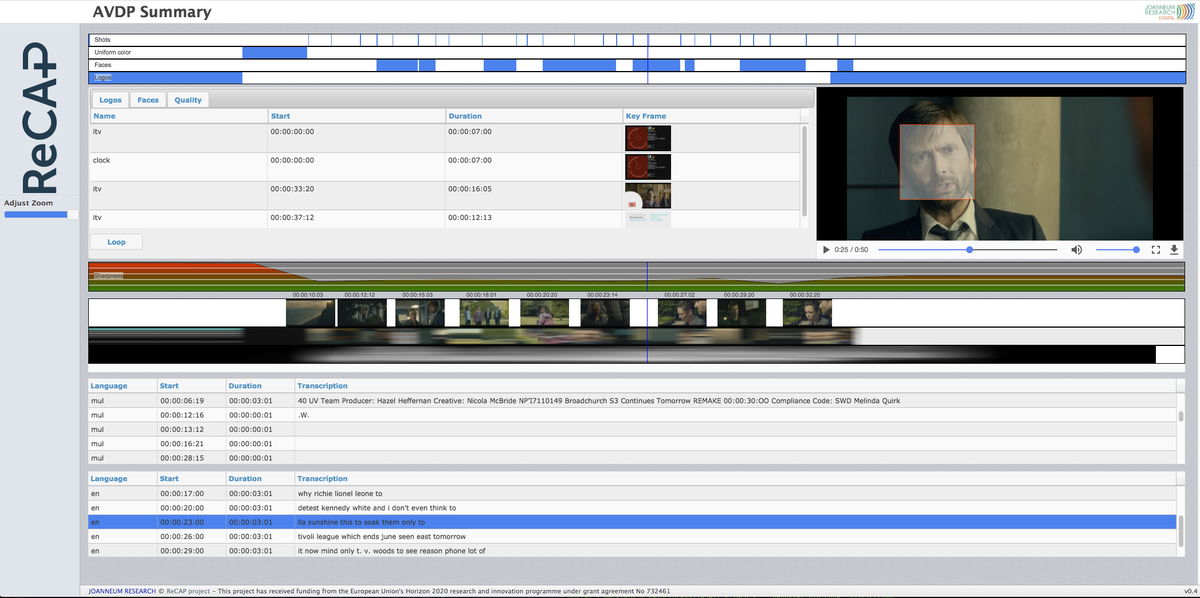
Task: Select the mul row starting at 00:00:28:15
Action: 632,457
